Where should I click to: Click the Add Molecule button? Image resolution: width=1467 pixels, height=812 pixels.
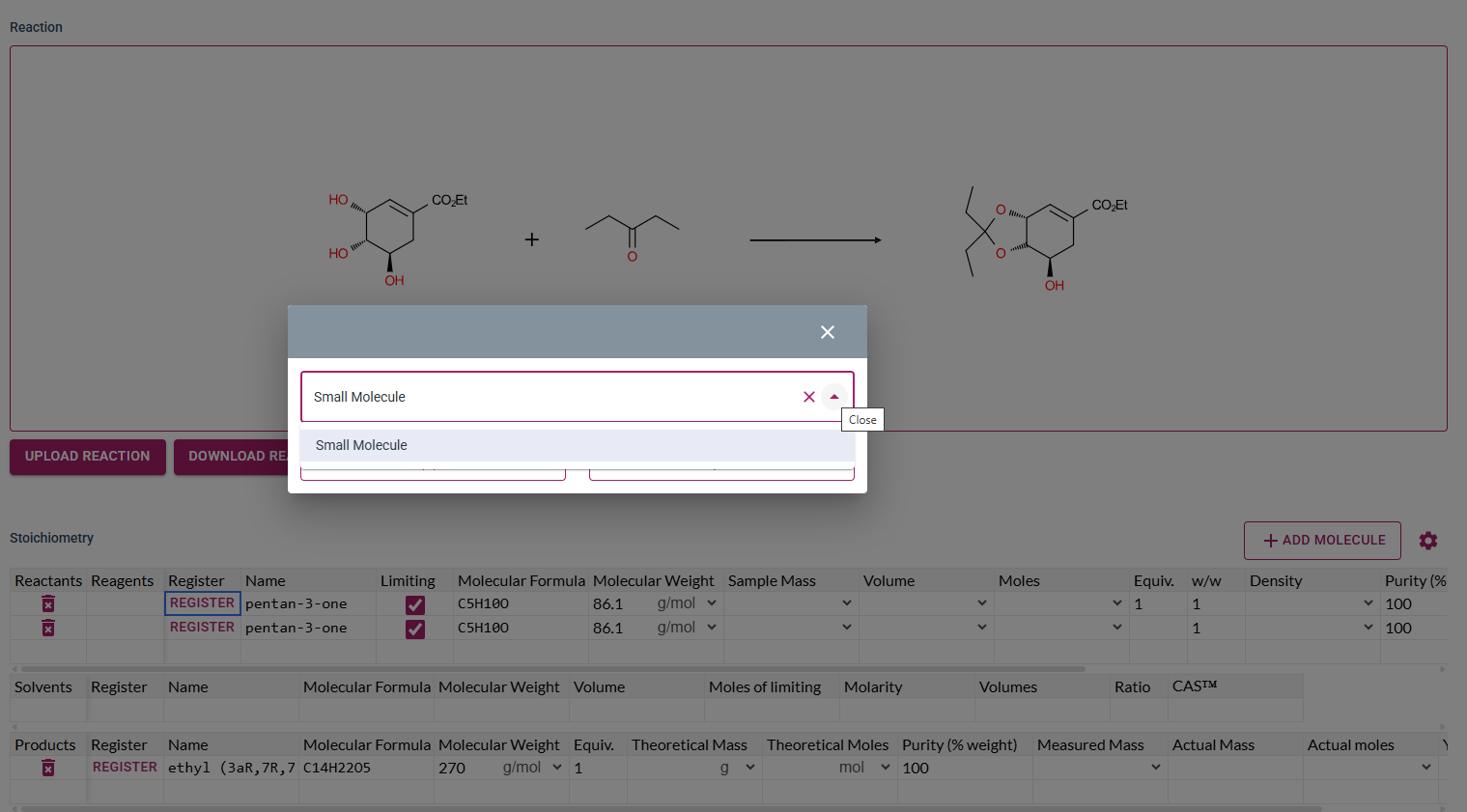click(x=1322, y=541)
